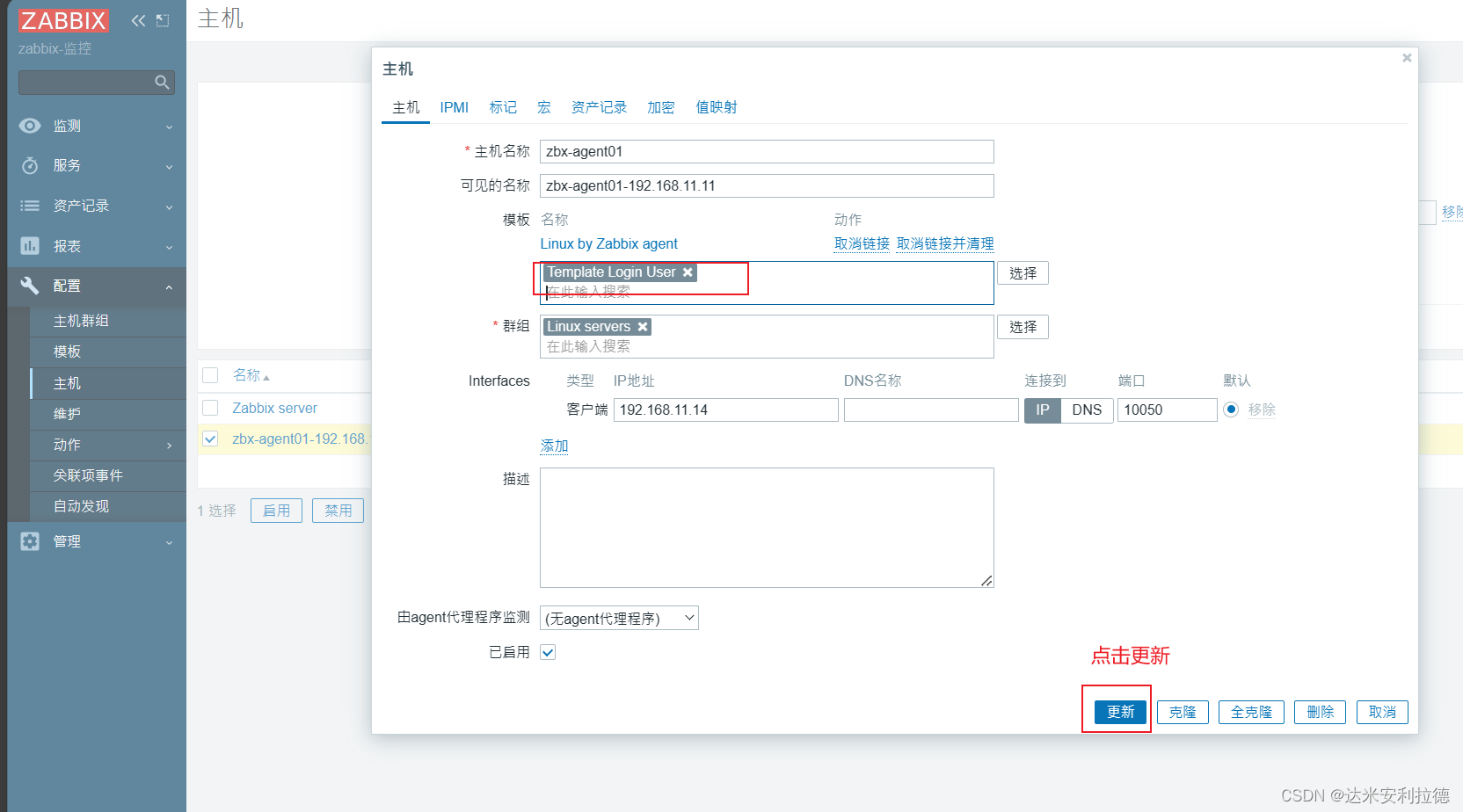Click the 主机名称 input field
This screenshot has width=1463, height=812.
767,152
